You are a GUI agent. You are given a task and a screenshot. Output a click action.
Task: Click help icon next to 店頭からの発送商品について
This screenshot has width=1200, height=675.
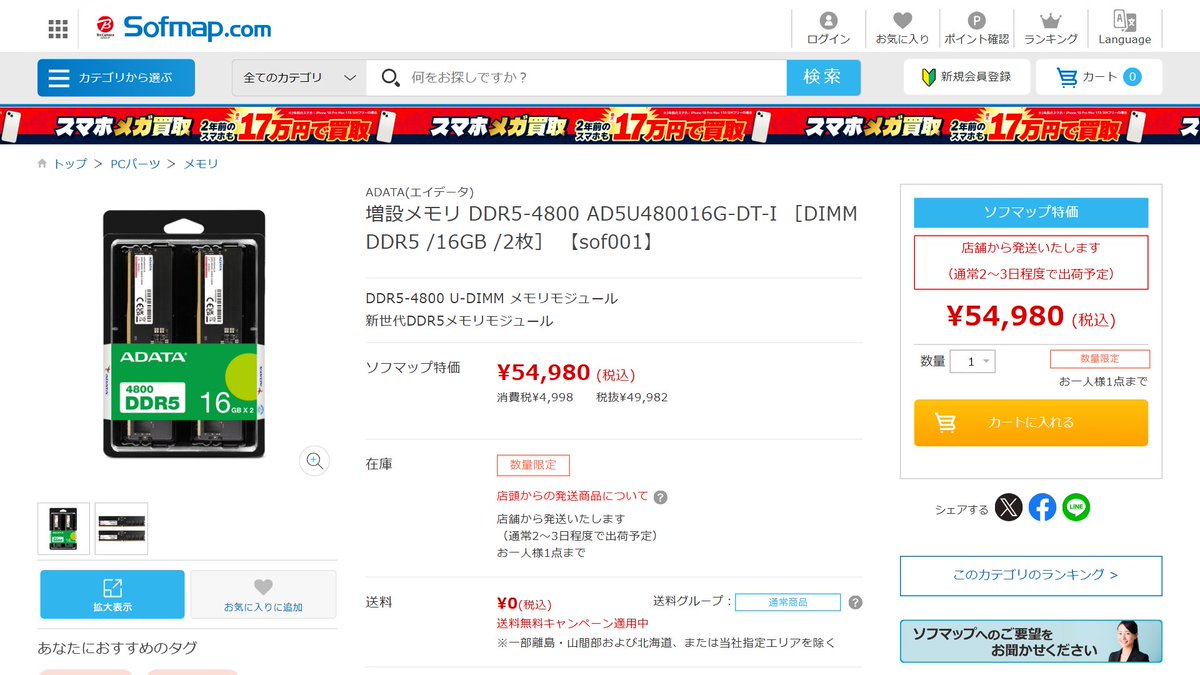(x=660, y=497)
